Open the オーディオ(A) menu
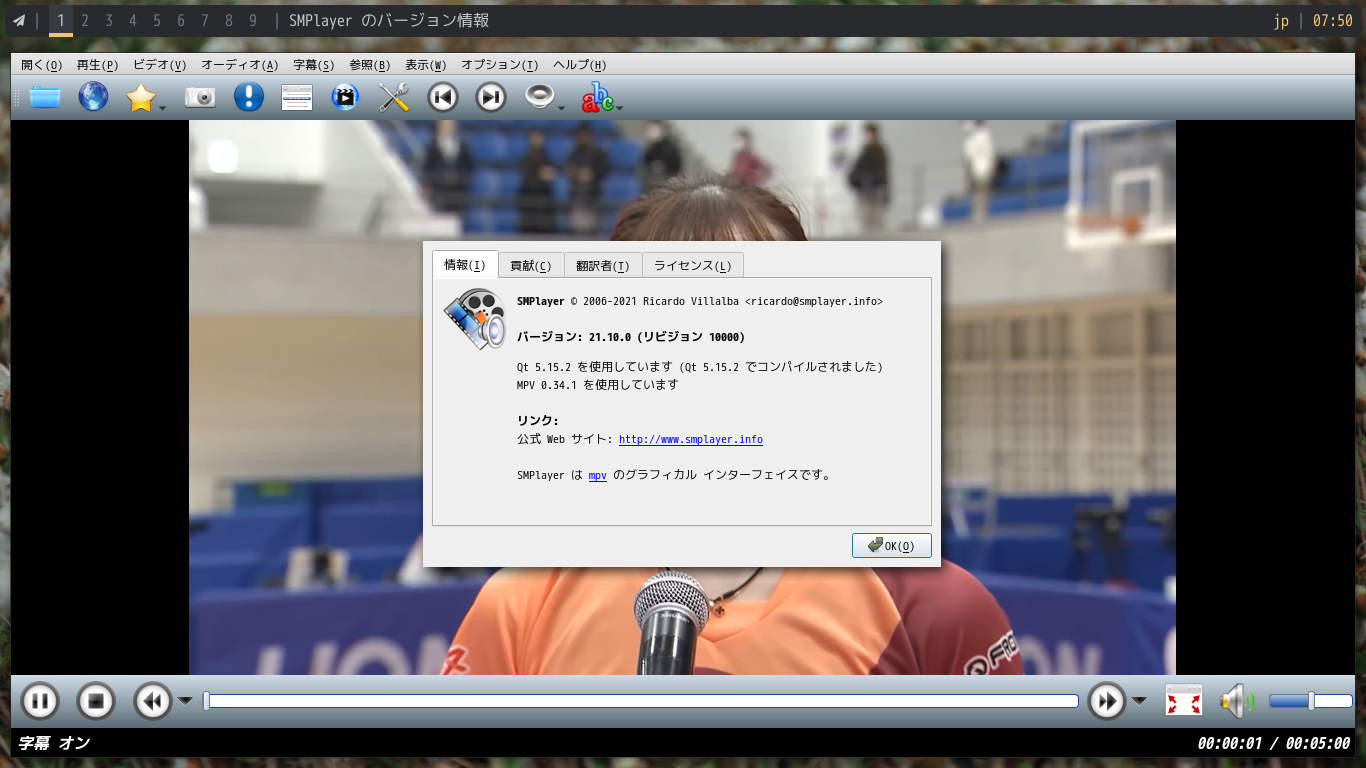Screen dimensions: 1366x768 tap(239, 65)
